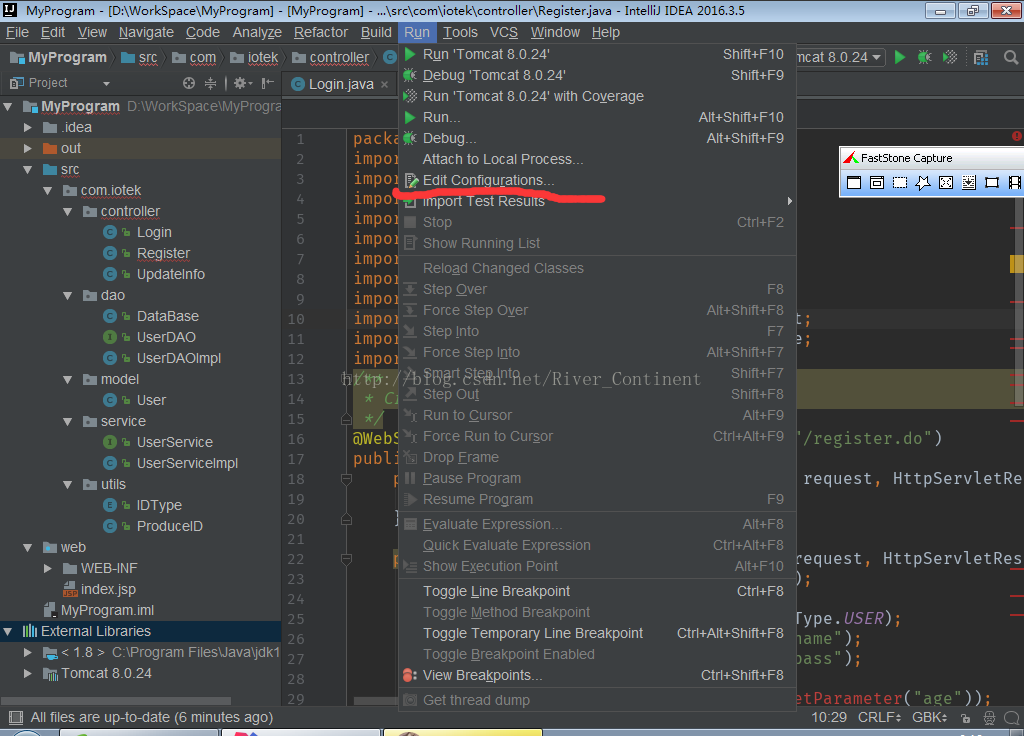Click controller breadcrumb in navigation bar
The width and height of the screenshot is (1024, 736).
(x=331, y=57)
